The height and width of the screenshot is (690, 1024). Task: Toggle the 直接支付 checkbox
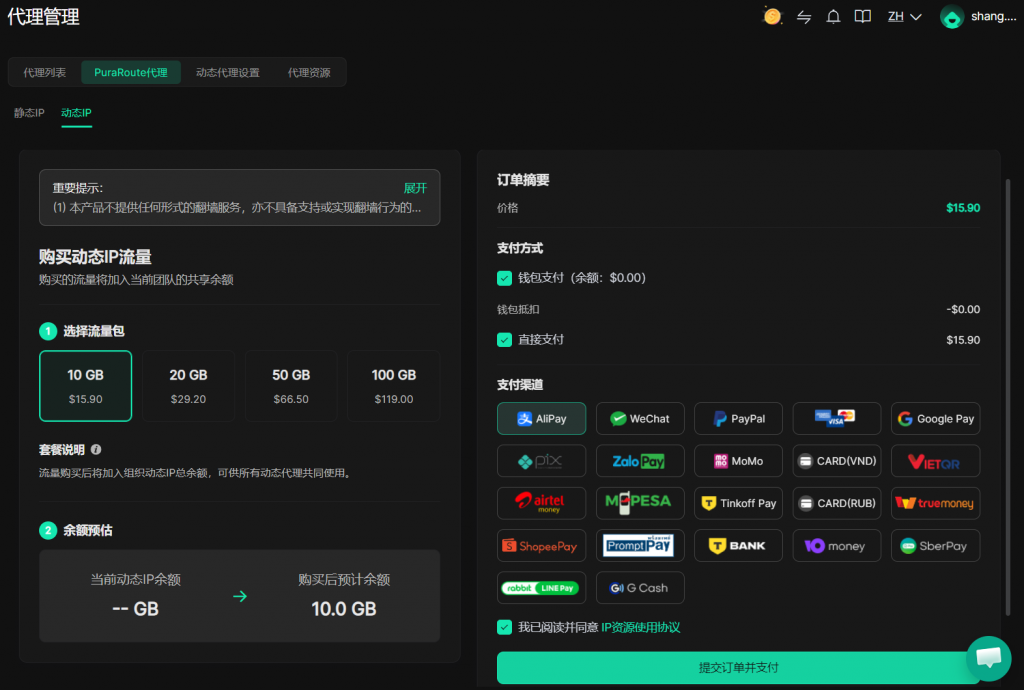(x=504, y=339)
